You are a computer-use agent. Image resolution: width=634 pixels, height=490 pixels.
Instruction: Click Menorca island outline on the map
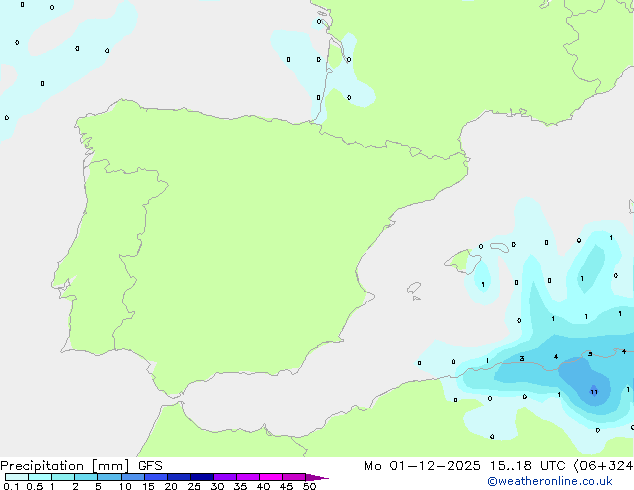(500, 247)
